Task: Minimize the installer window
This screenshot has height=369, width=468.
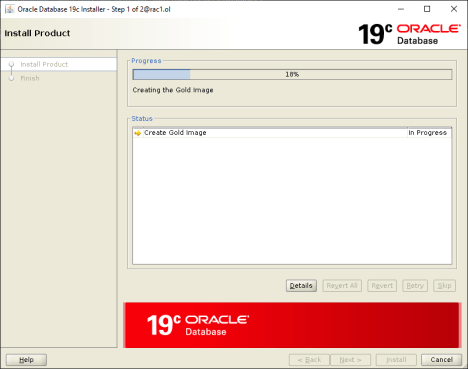Action: click(x=401, y=9)
